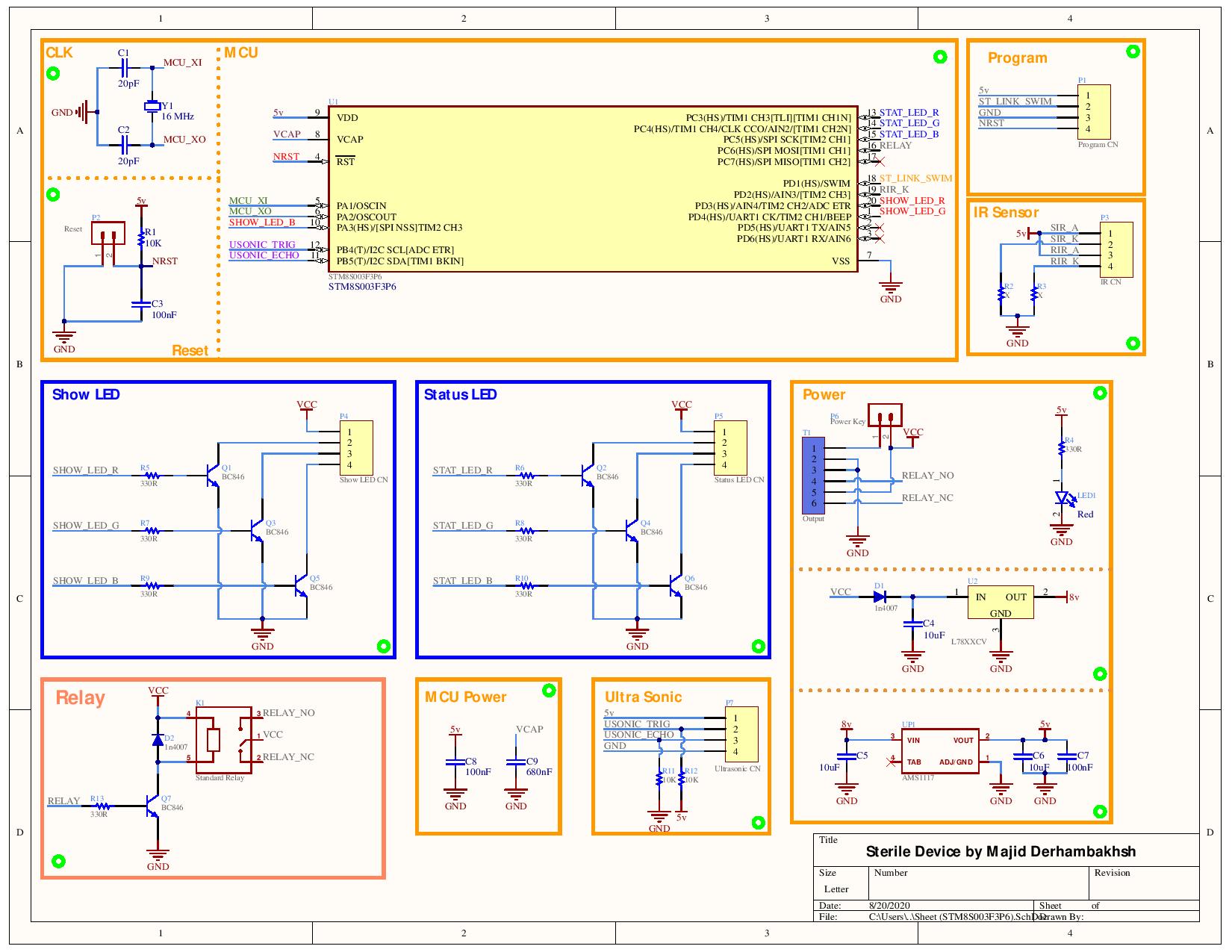Select resistor R1 10K pull-up
Screen dimensions: 1232x952
[140, 238]
